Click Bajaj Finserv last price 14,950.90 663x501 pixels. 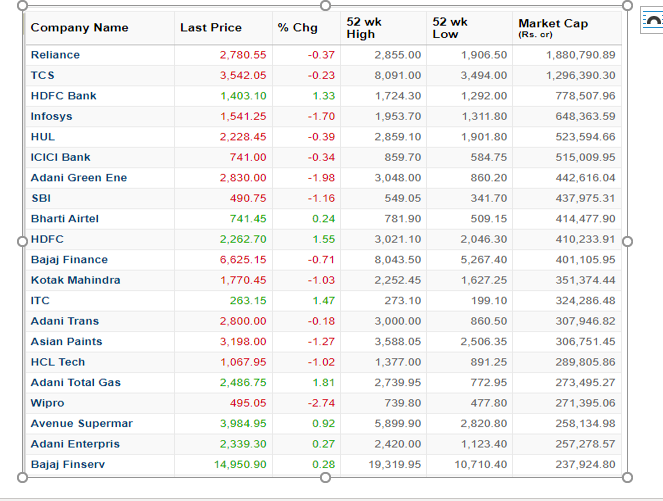tap(240, 465)
